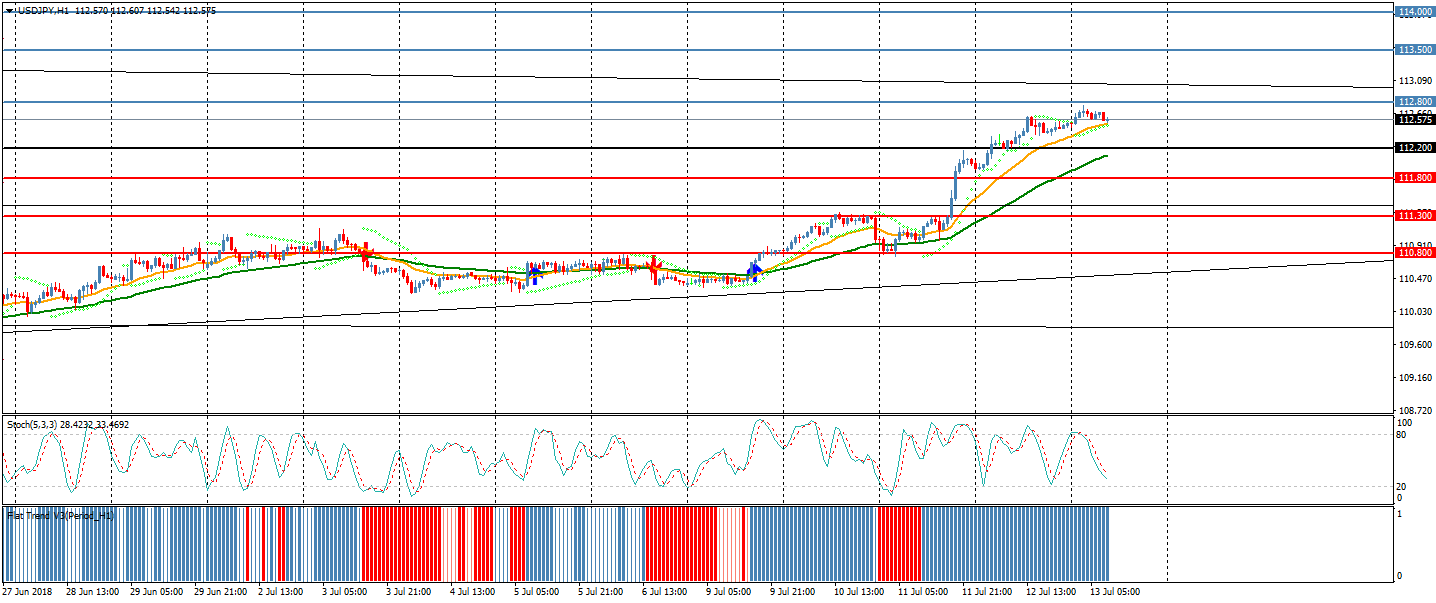Click the 5 Jul 05:00 time axis label

click(x=535, y=592)
